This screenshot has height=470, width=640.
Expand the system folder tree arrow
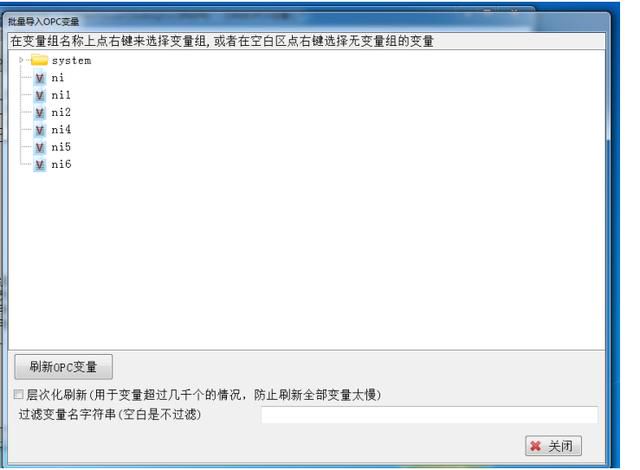(x=21, y=60)
